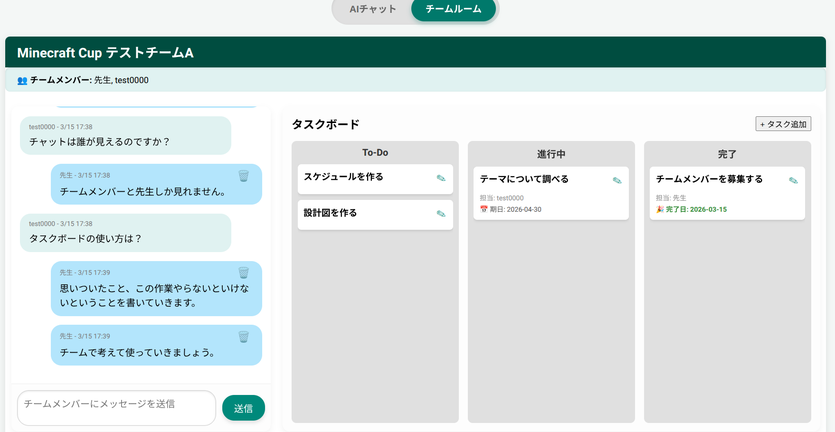835x432 pixels.
Task: Click the 先生 - 3/15 17:38 timestamp
Action: coord(85,175)
